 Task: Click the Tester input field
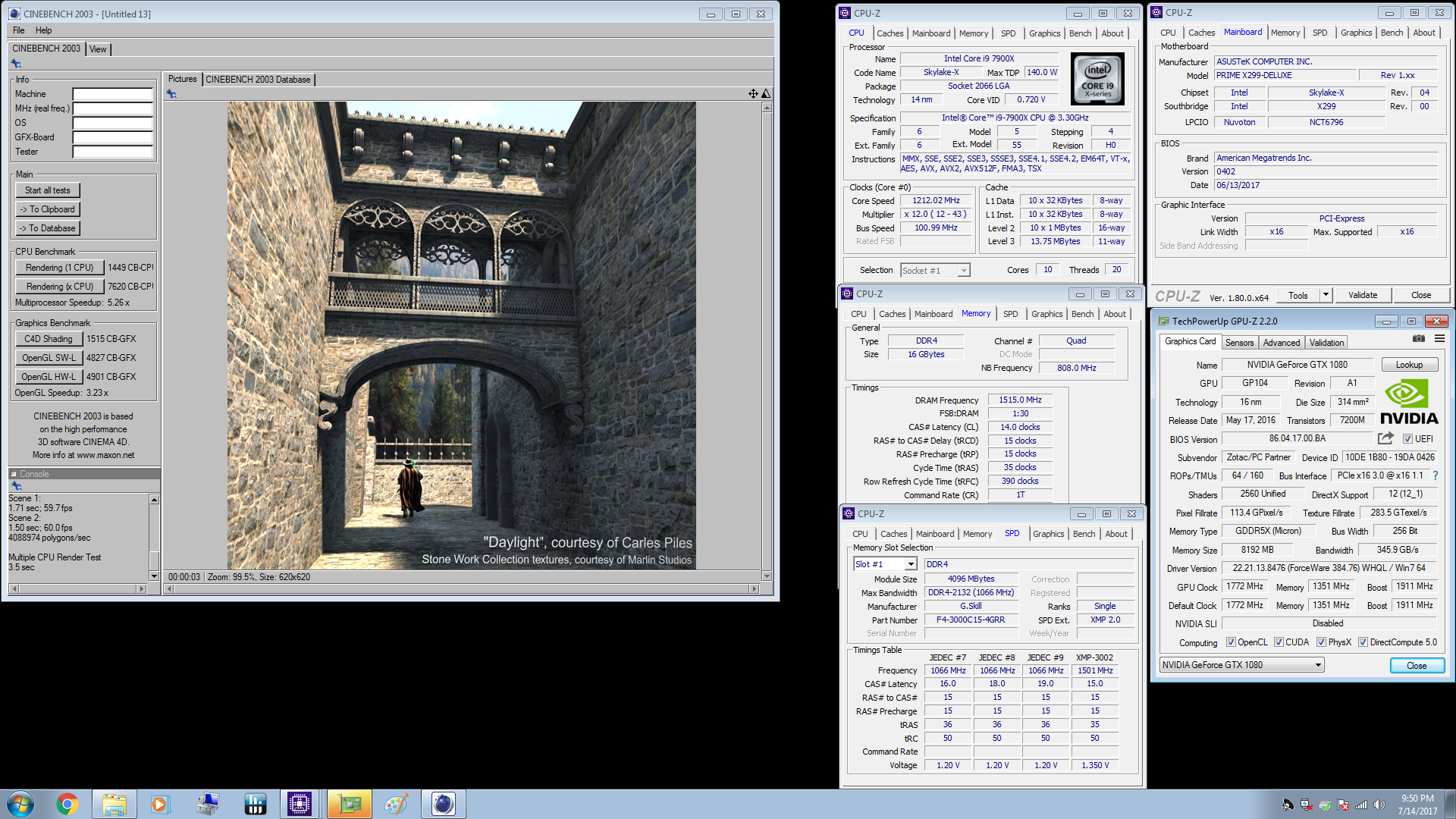pos(112,152)
